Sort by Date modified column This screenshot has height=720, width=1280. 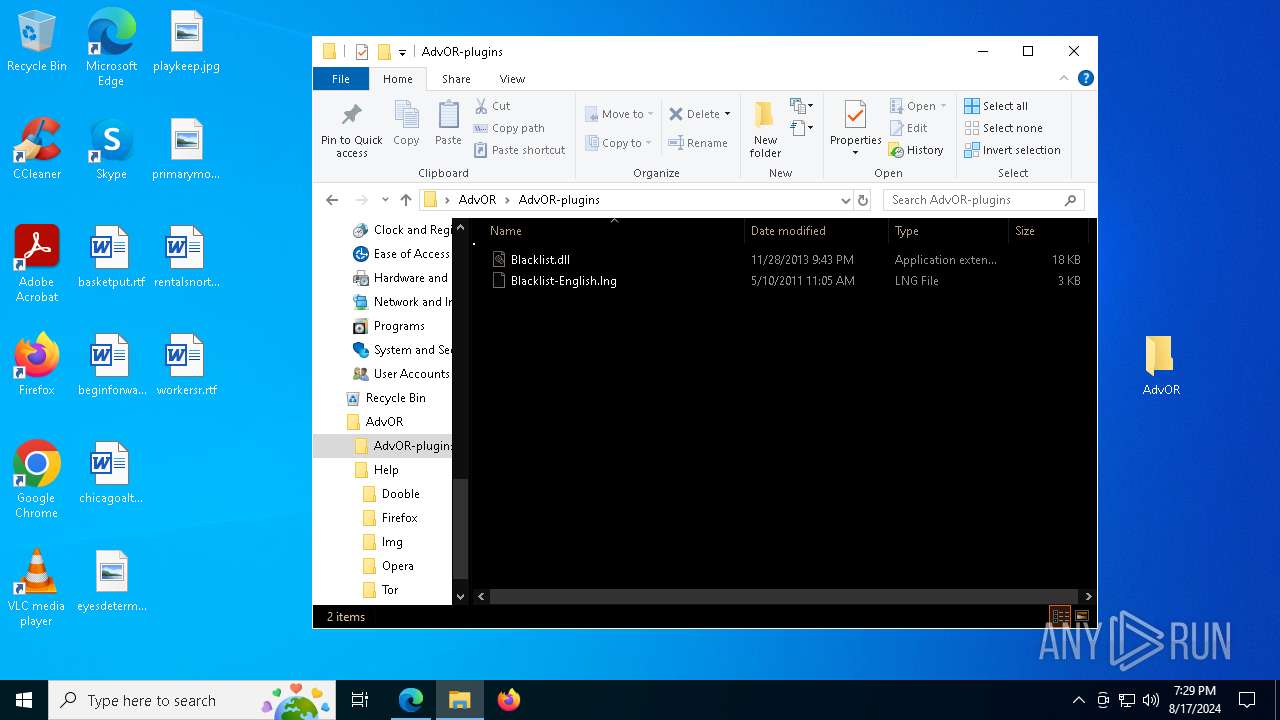point(816,231)
